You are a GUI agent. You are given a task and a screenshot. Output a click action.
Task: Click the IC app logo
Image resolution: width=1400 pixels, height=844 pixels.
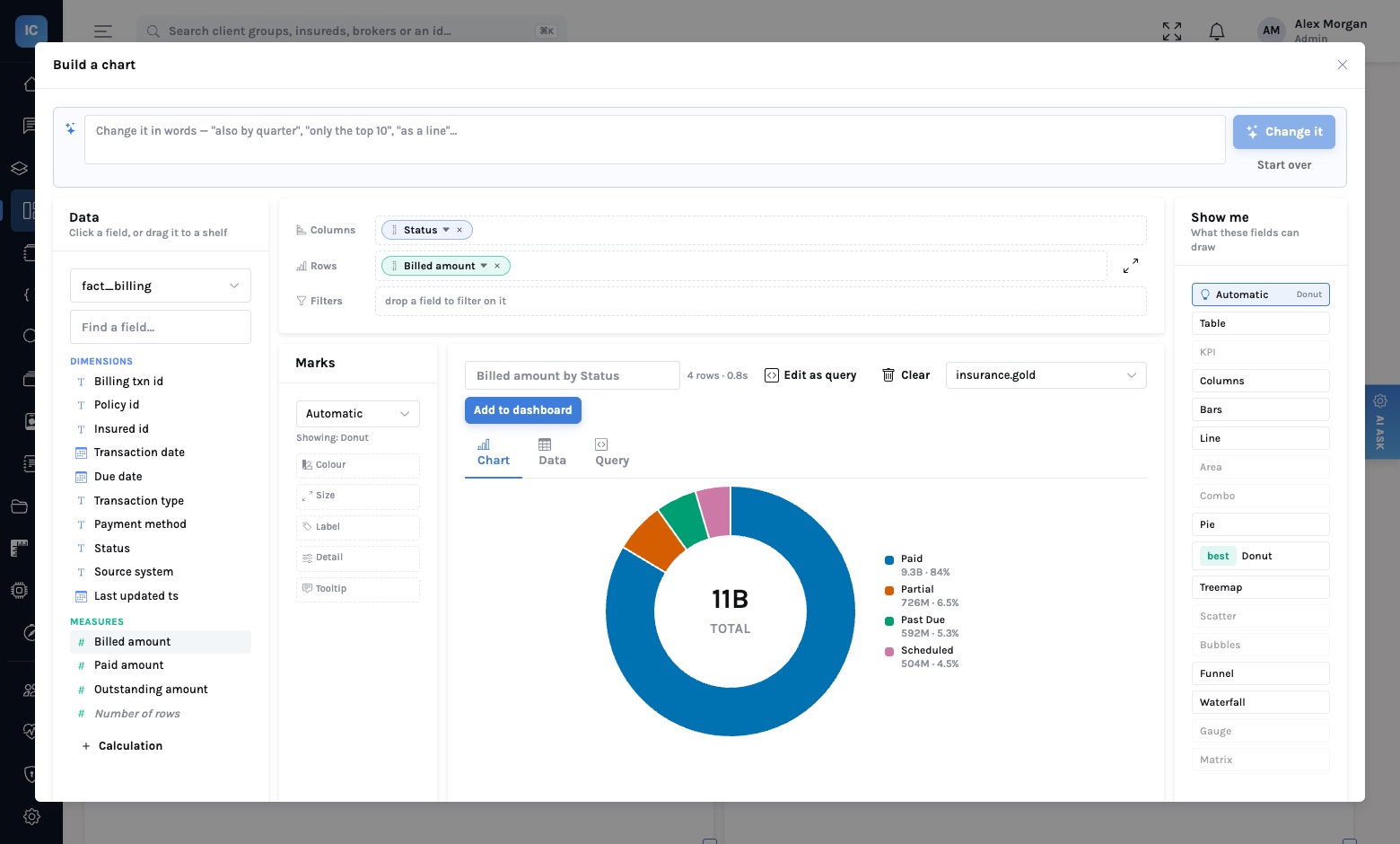point(31,31)
